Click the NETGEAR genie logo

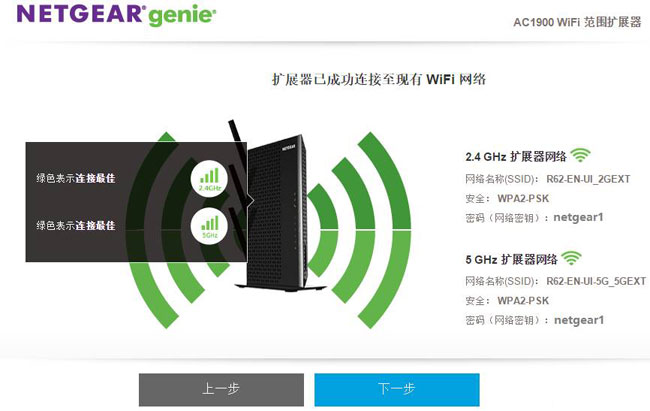[116, 15]
